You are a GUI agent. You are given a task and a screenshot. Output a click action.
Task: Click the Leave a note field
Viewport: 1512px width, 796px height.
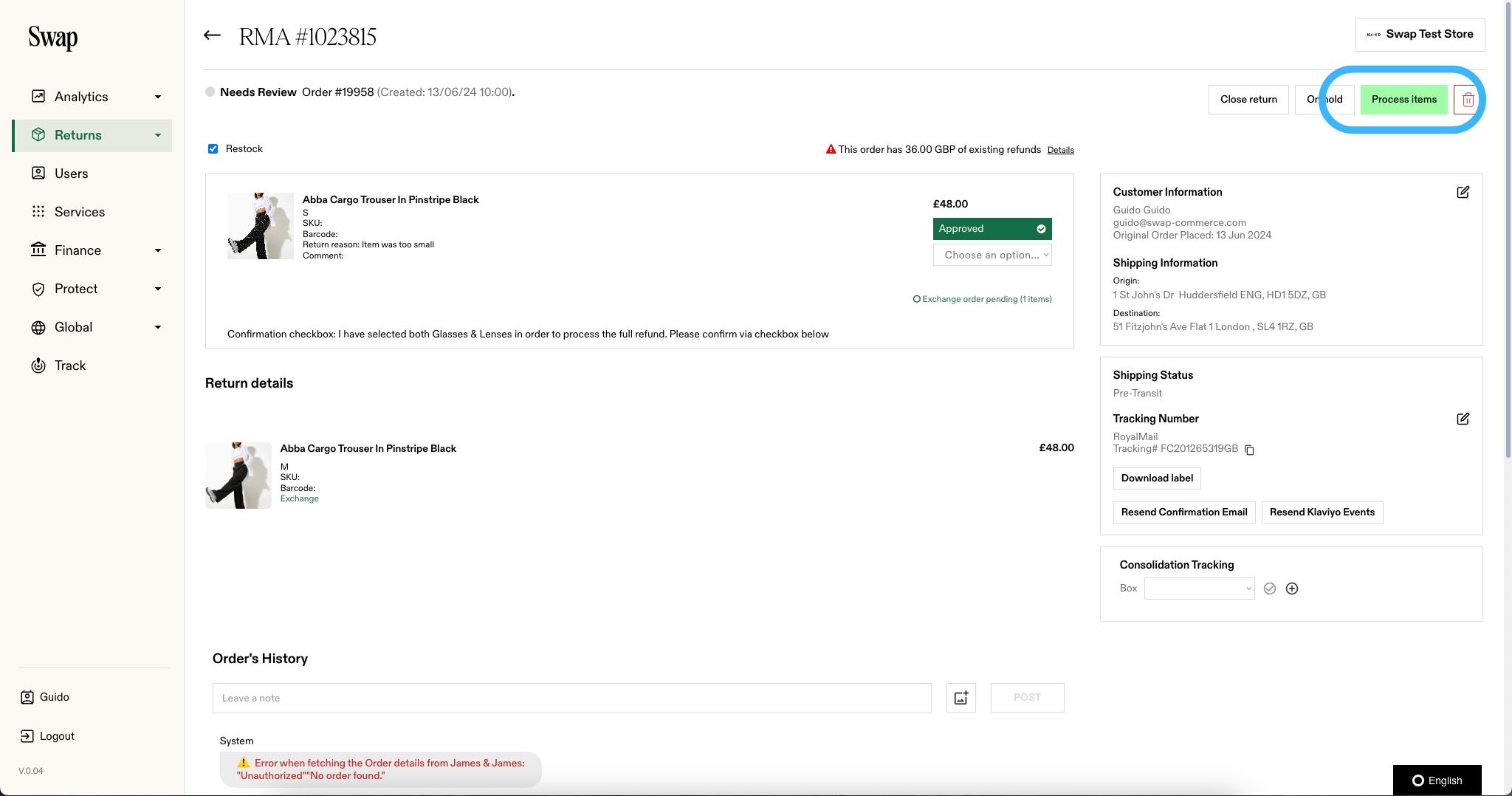coord(571,698)
